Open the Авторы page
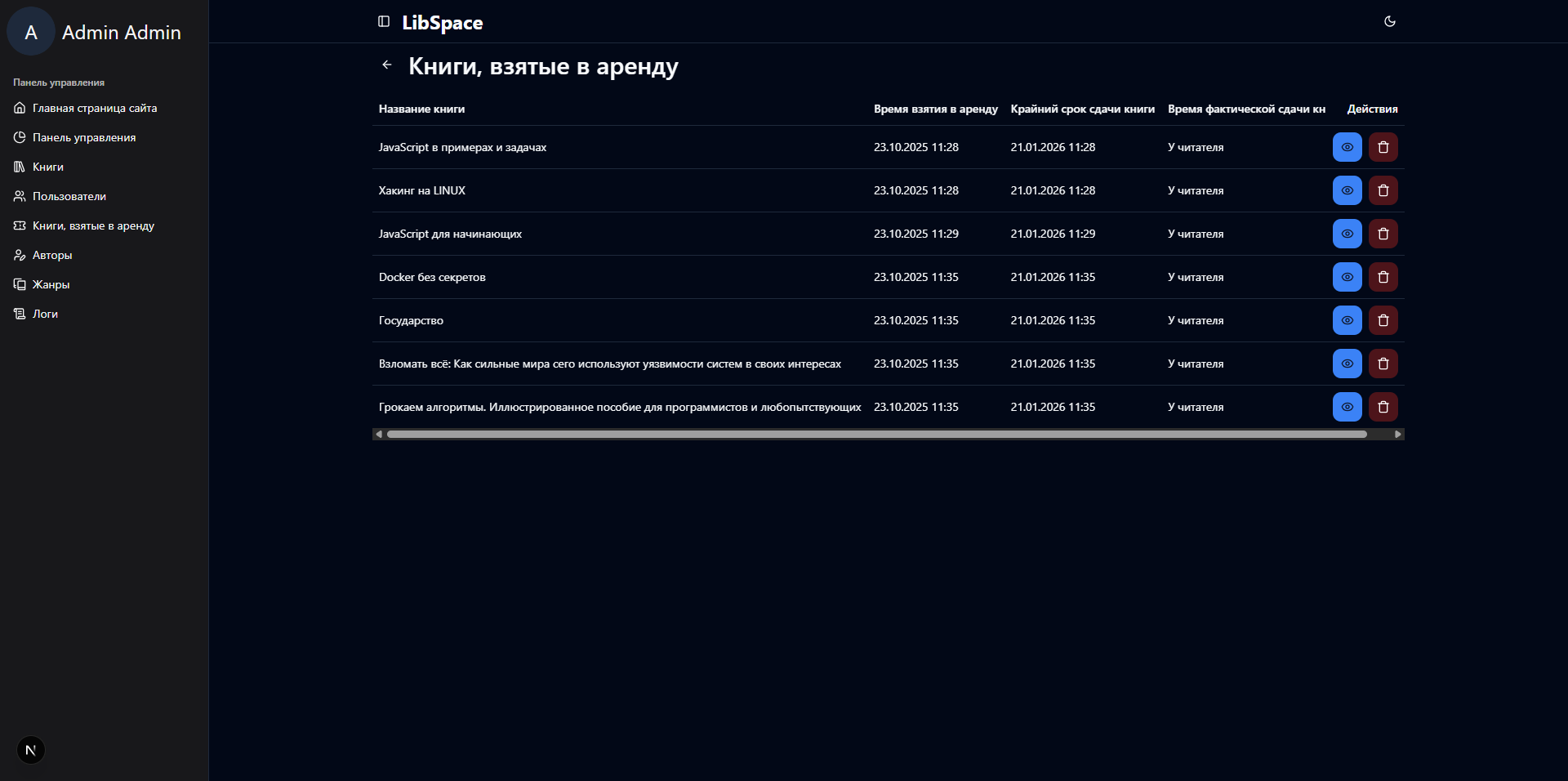 [x=51, y=256]
